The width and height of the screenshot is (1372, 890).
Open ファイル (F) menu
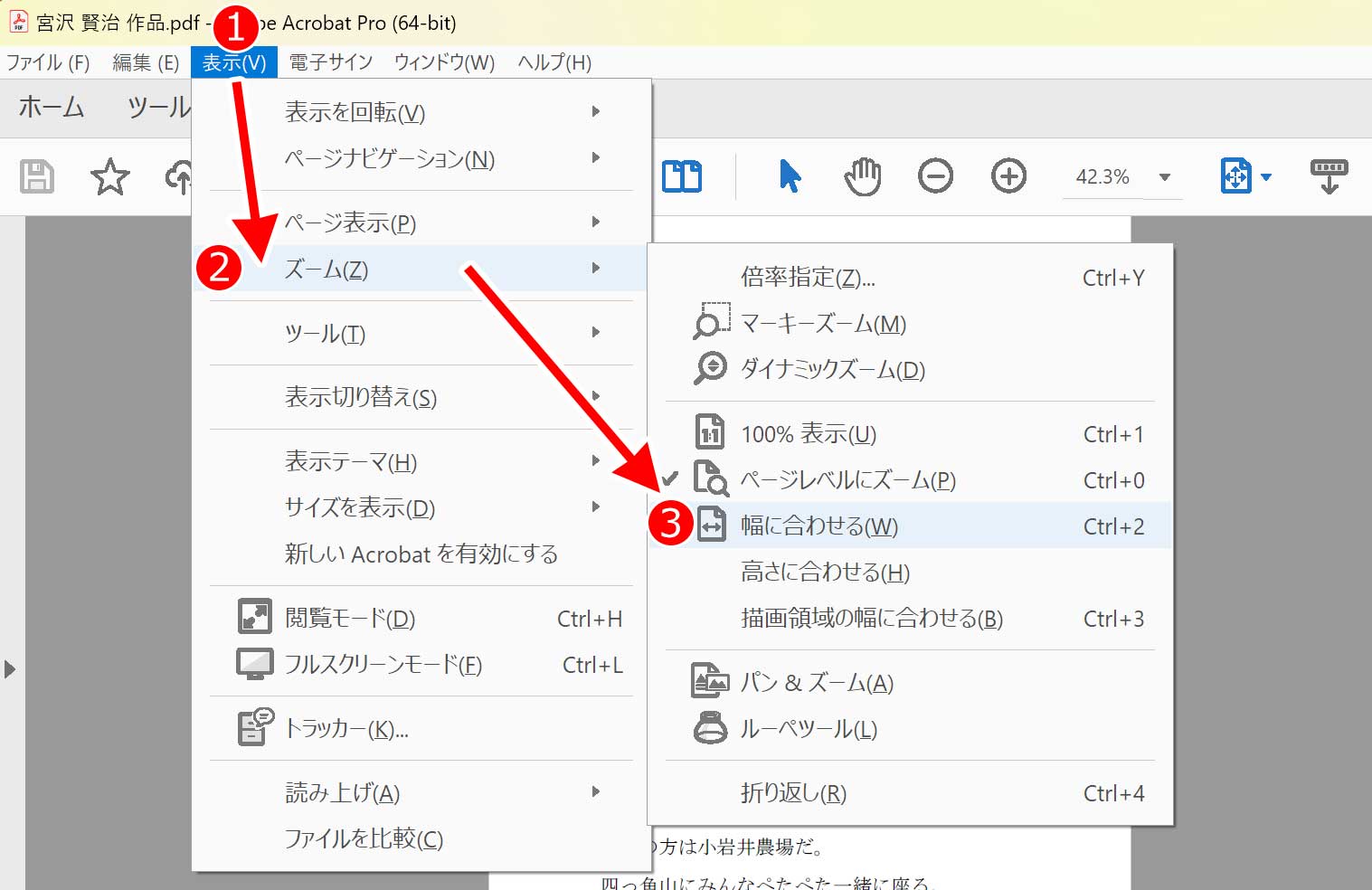48,62
